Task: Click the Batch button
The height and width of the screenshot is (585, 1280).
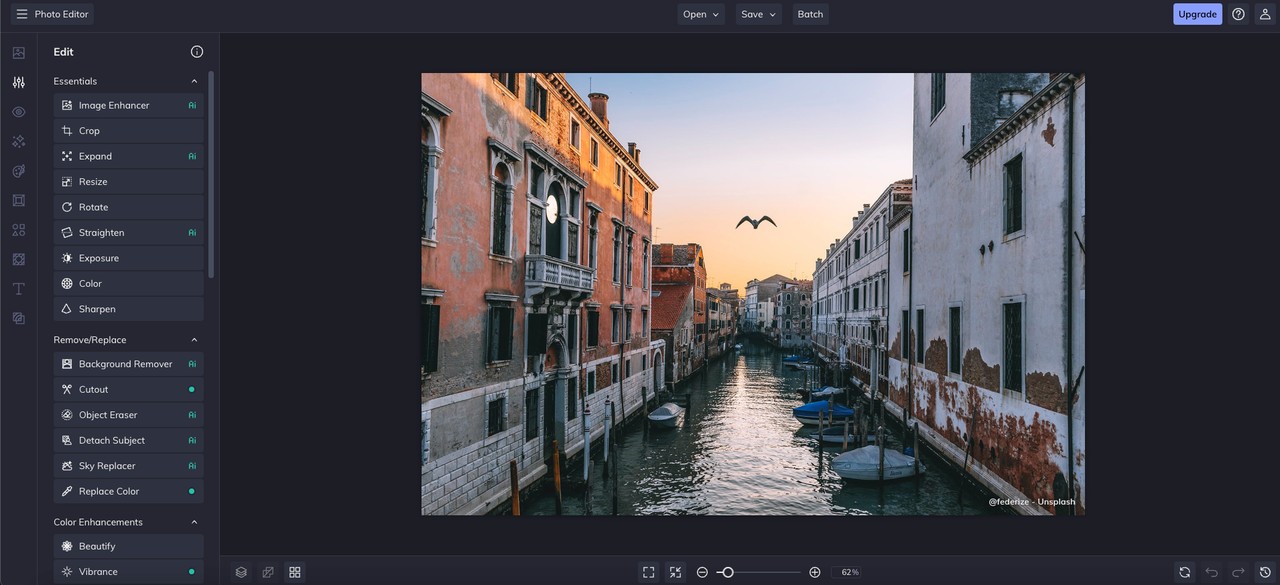Action: pyautogui.click(x=810, y=14)
